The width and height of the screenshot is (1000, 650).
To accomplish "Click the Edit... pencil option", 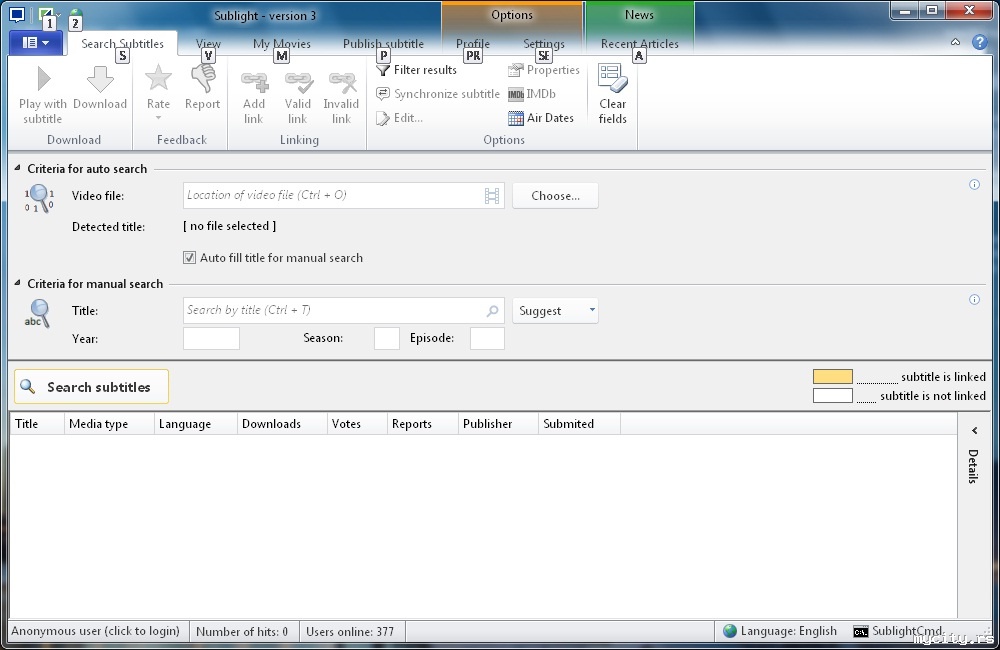I will [399, 118].
